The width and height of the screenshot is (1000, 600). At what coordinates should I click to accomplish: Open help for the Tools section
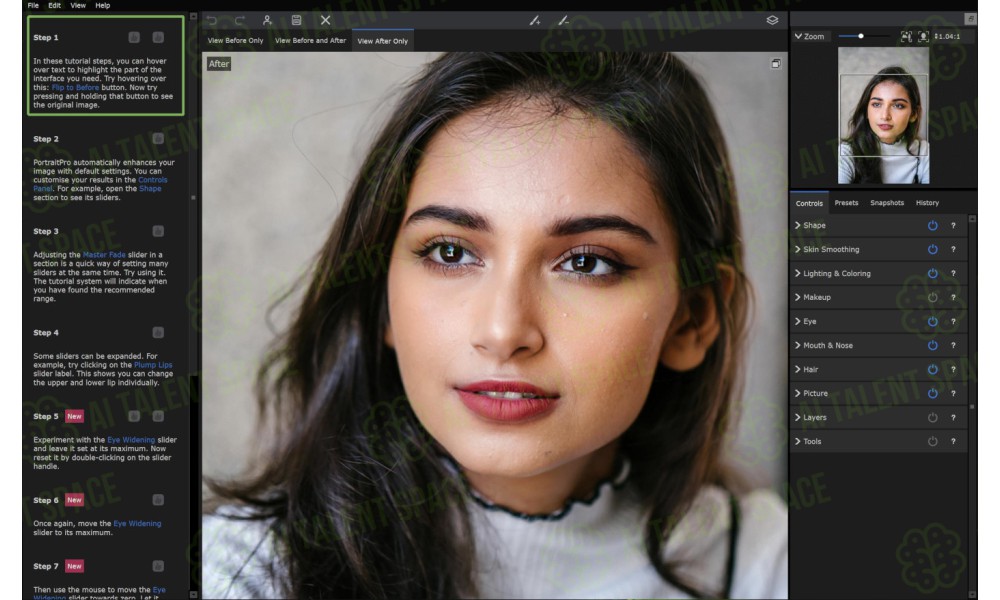point(953,441)
